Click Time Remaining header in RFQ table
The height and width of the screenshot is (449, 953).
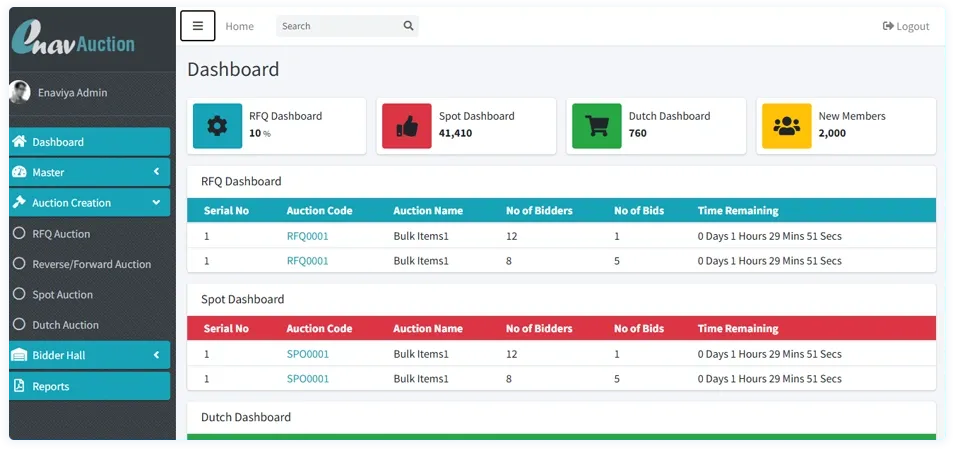(738, 211)
